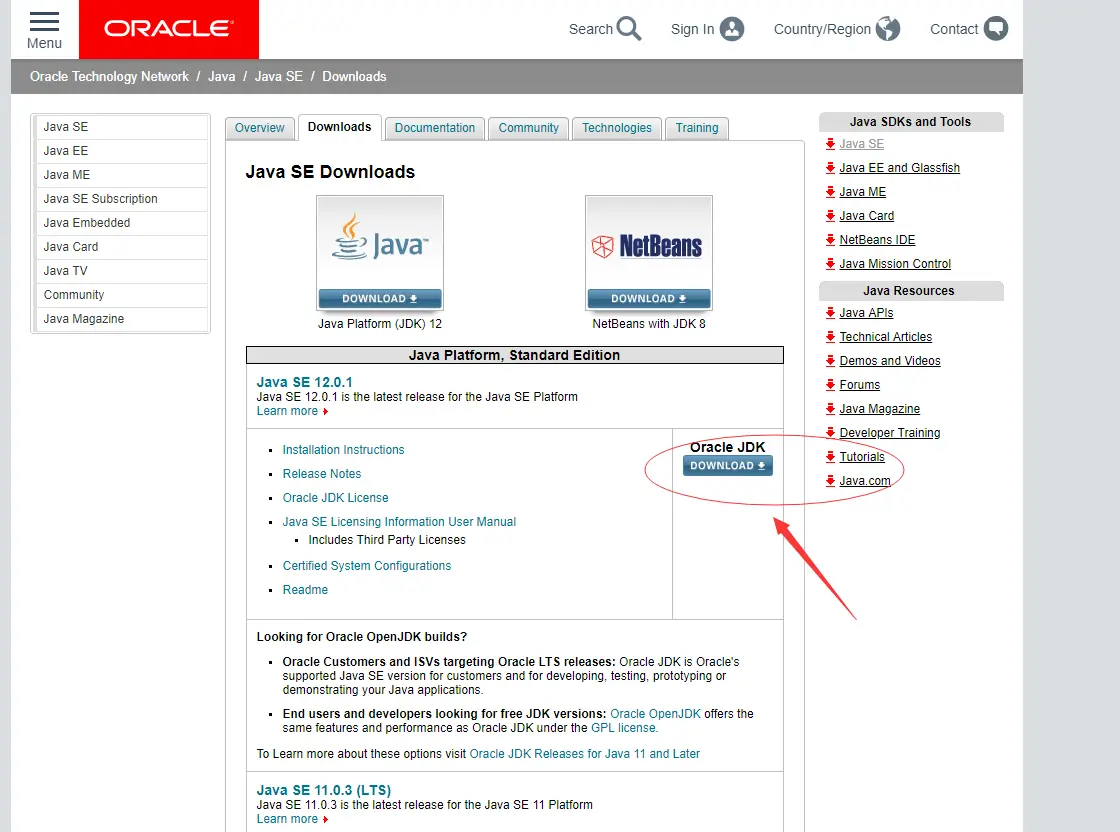Click red arrow after Java SE 11.0.3 Learn more
The image size is (1120, 832).
[x=326, y=819]
